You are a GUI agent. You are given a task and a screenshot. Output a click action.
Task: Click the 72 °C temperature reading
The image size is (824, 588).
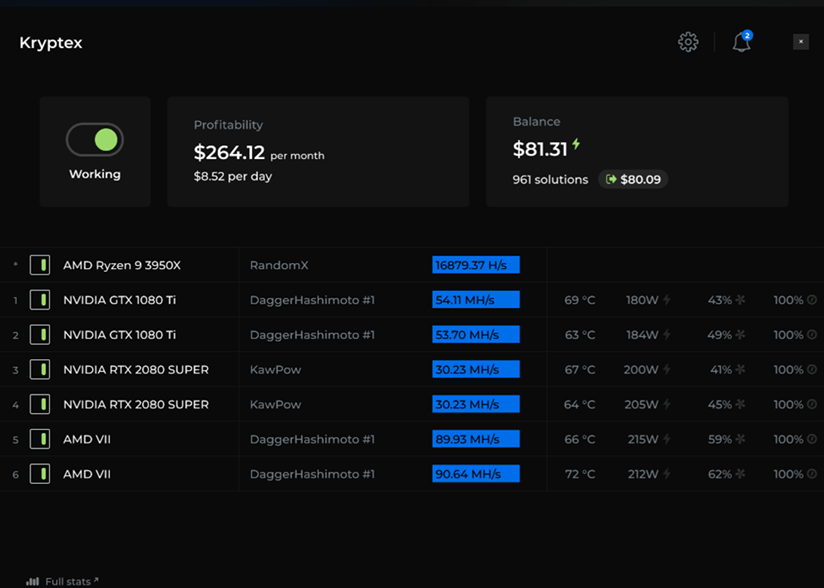point(580,474)
